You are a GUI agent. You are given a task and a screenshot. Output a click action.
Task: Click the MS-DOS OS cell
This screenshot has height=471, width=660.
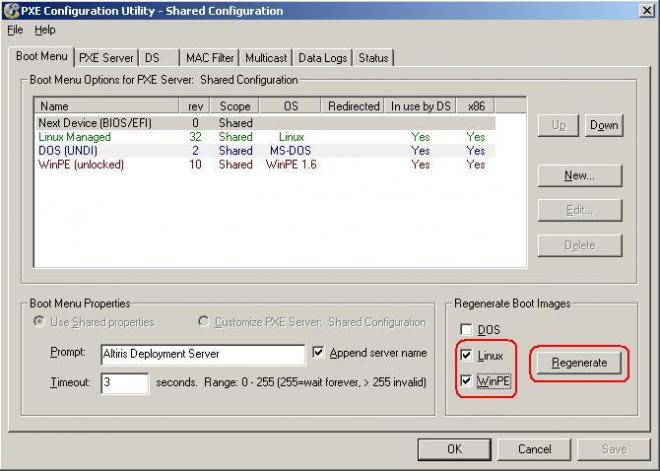(x=290, y=151)
